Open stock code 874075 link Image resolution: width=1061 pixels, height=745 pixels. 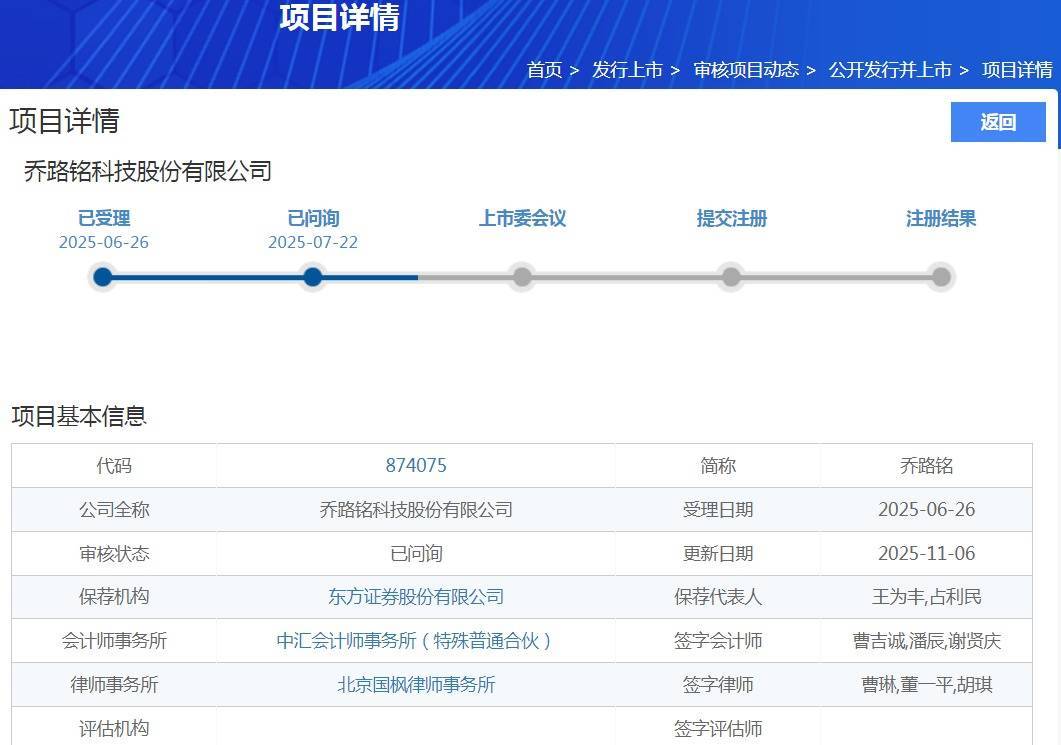[416, 466]
